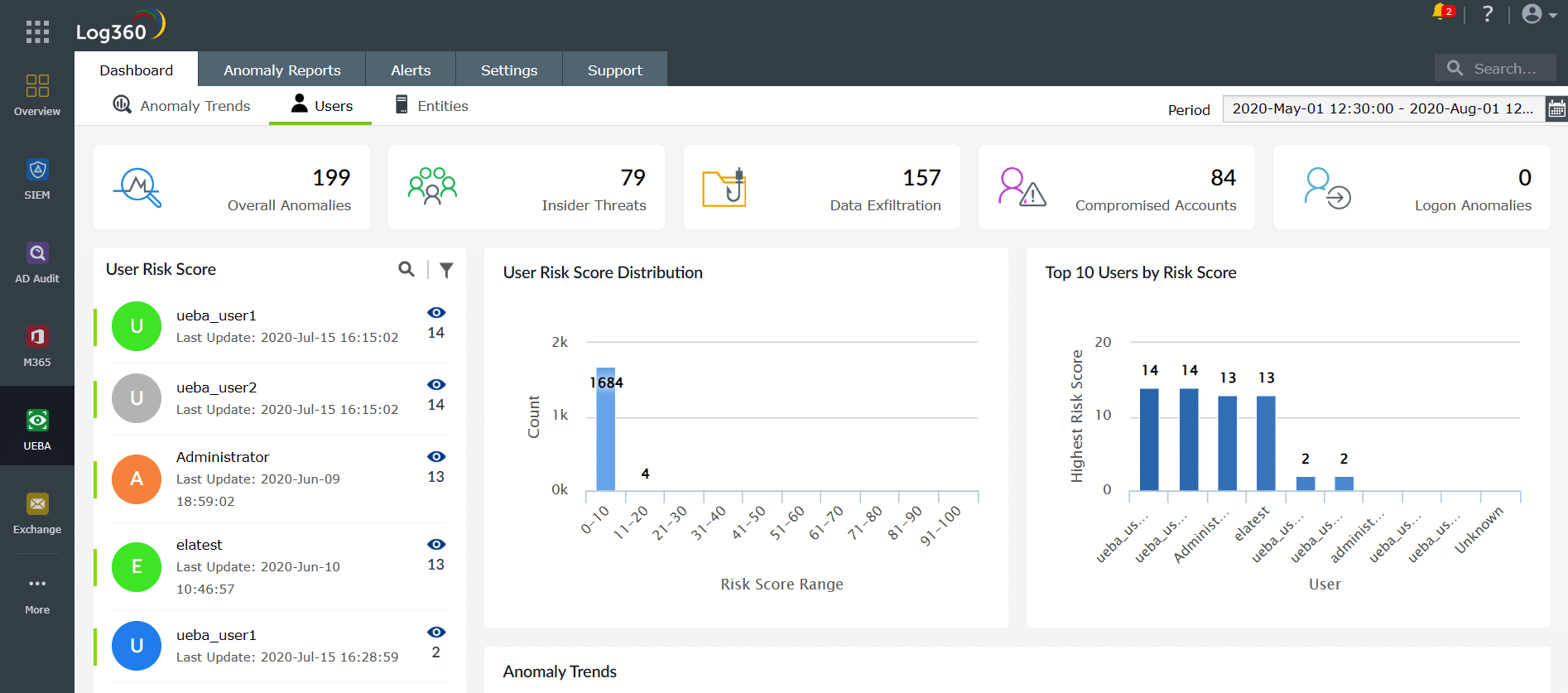Open Exchange module in sidebar
Viewport: 1568px width, 693px height.
37,513
